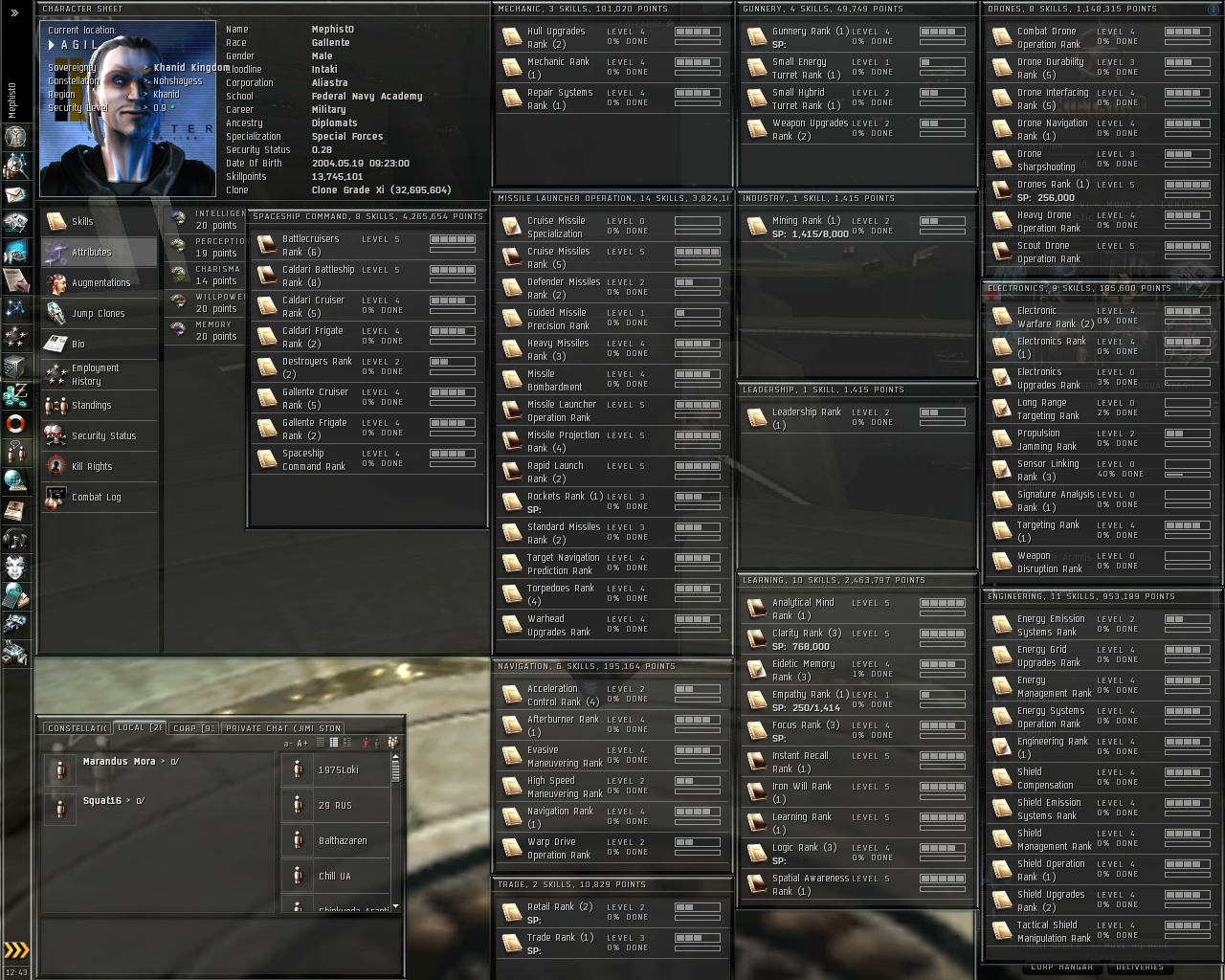Open the Kill Rights section

click(100, 467)
